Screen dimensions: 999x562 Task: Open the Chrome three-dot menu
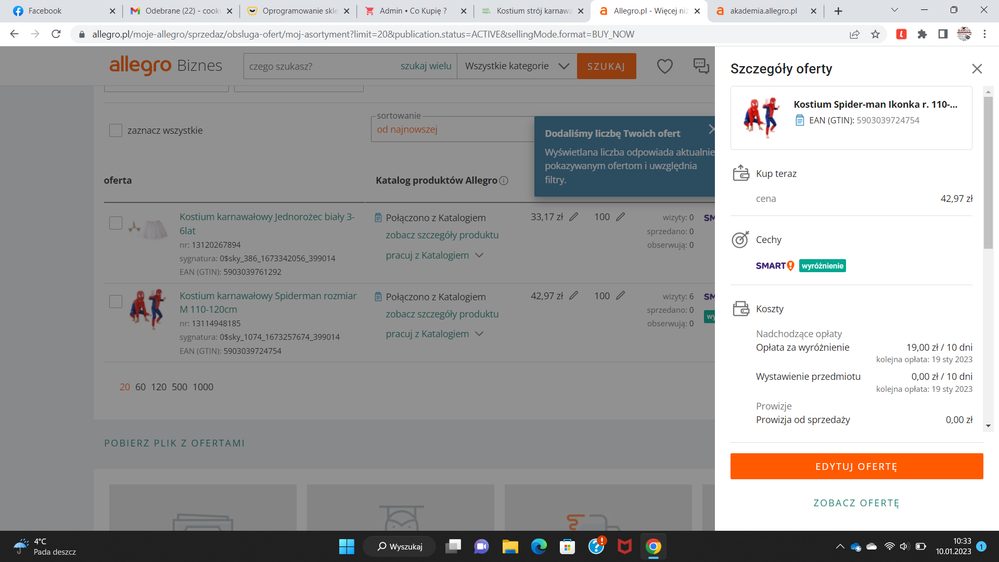(x=985, y=34)
